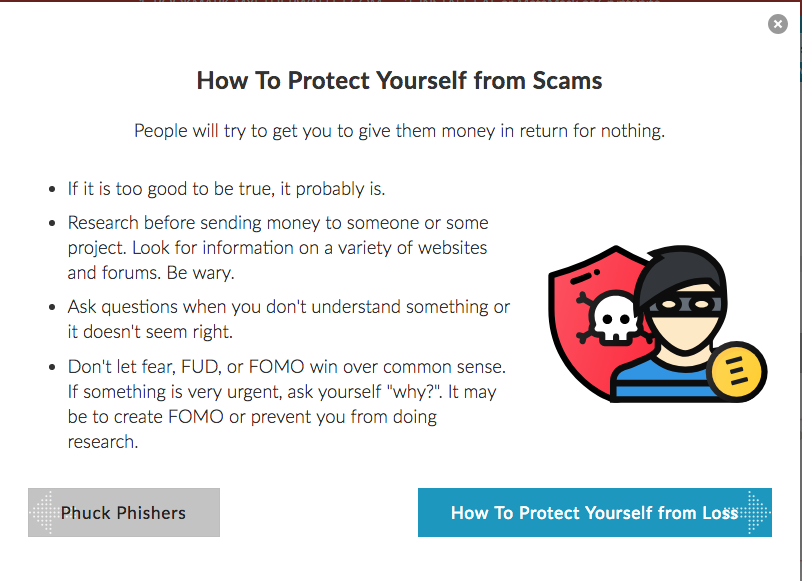Screen dimensions: 802x581
Task: Click the Ask questions bullet text
Action: pos(288,319)
